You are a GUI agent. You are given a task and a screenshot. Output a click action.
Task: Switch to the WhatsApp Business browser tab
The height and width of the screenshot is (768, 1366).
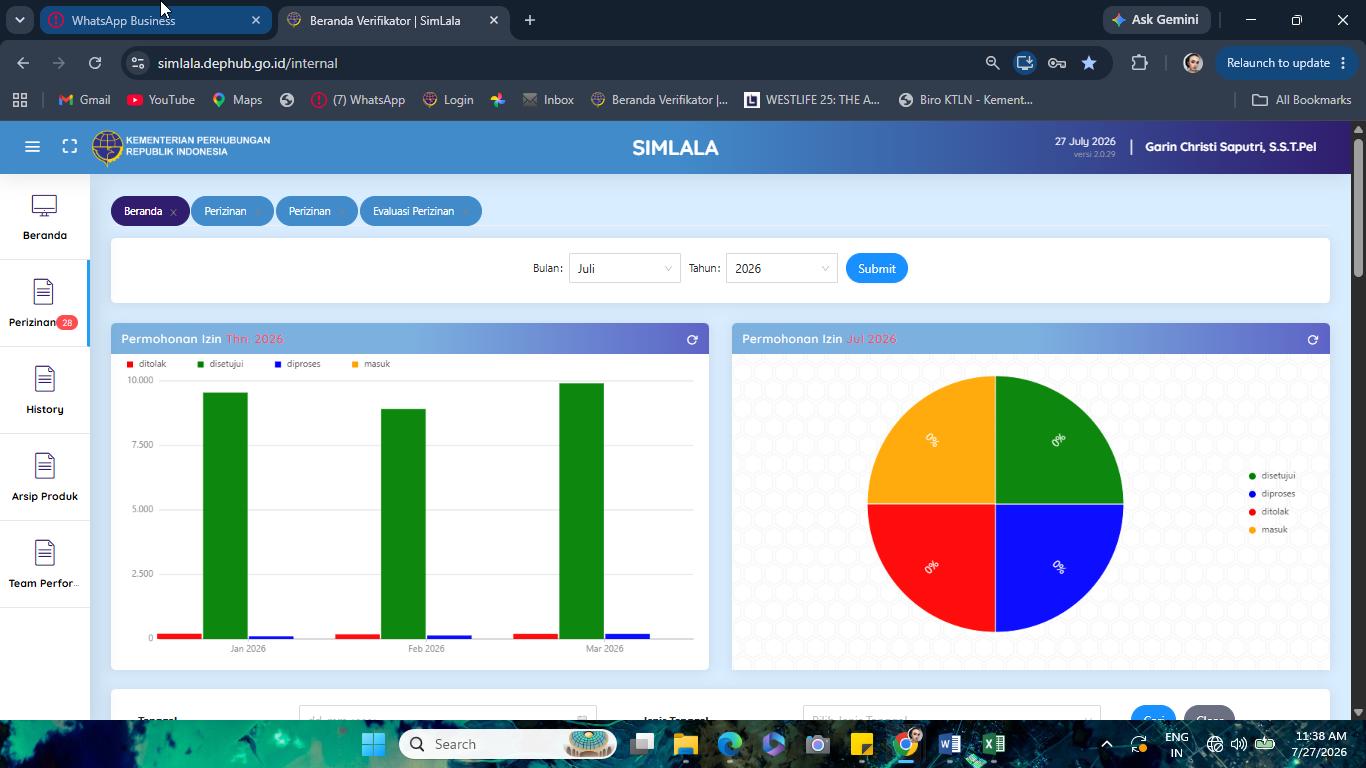155,20
